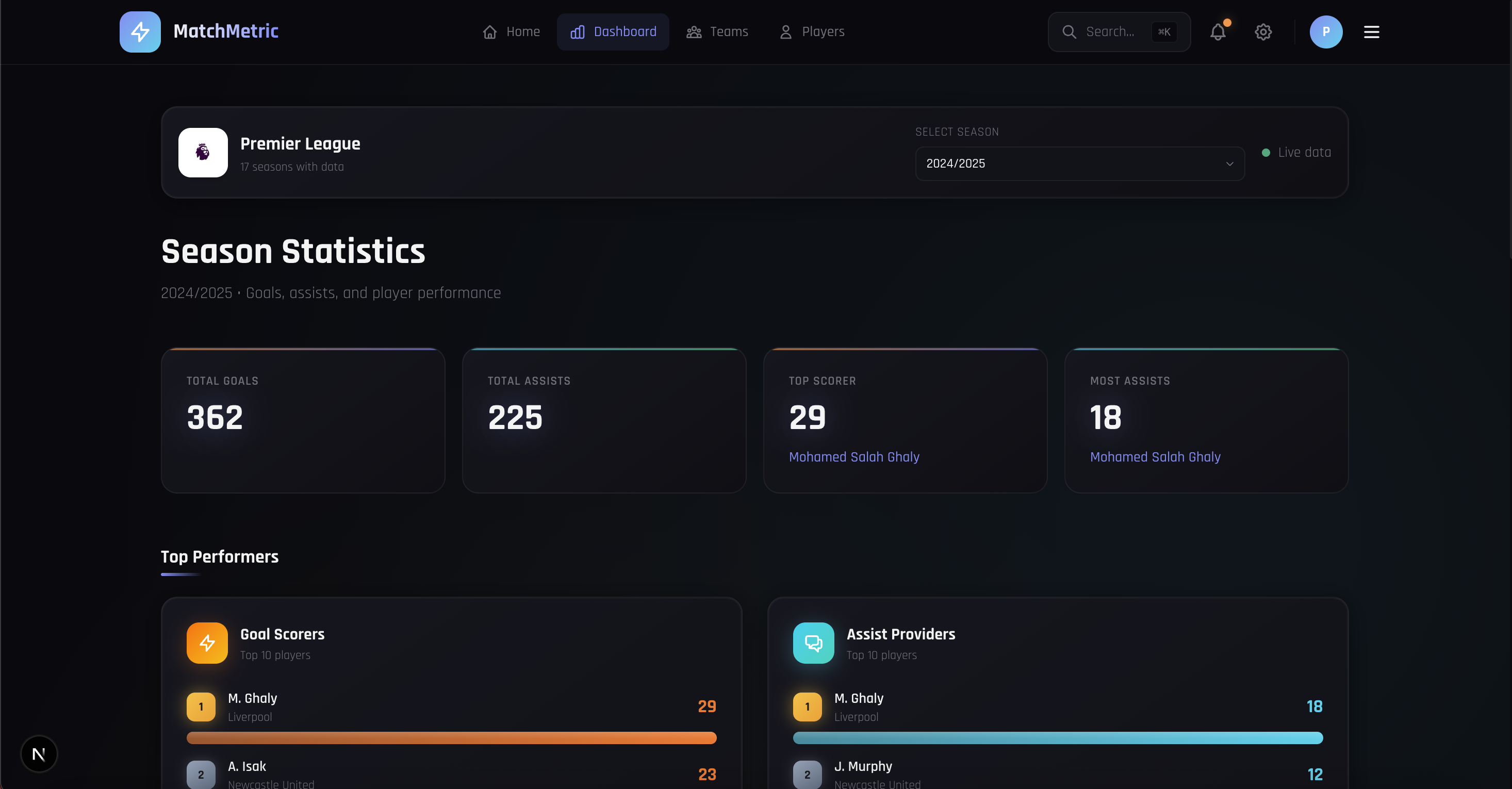The width and height of the screenshot is (1512, 789).
Task: Click Mohamed Salah Ghaly under Most Assists
Action: click(x=1155, y=457)
